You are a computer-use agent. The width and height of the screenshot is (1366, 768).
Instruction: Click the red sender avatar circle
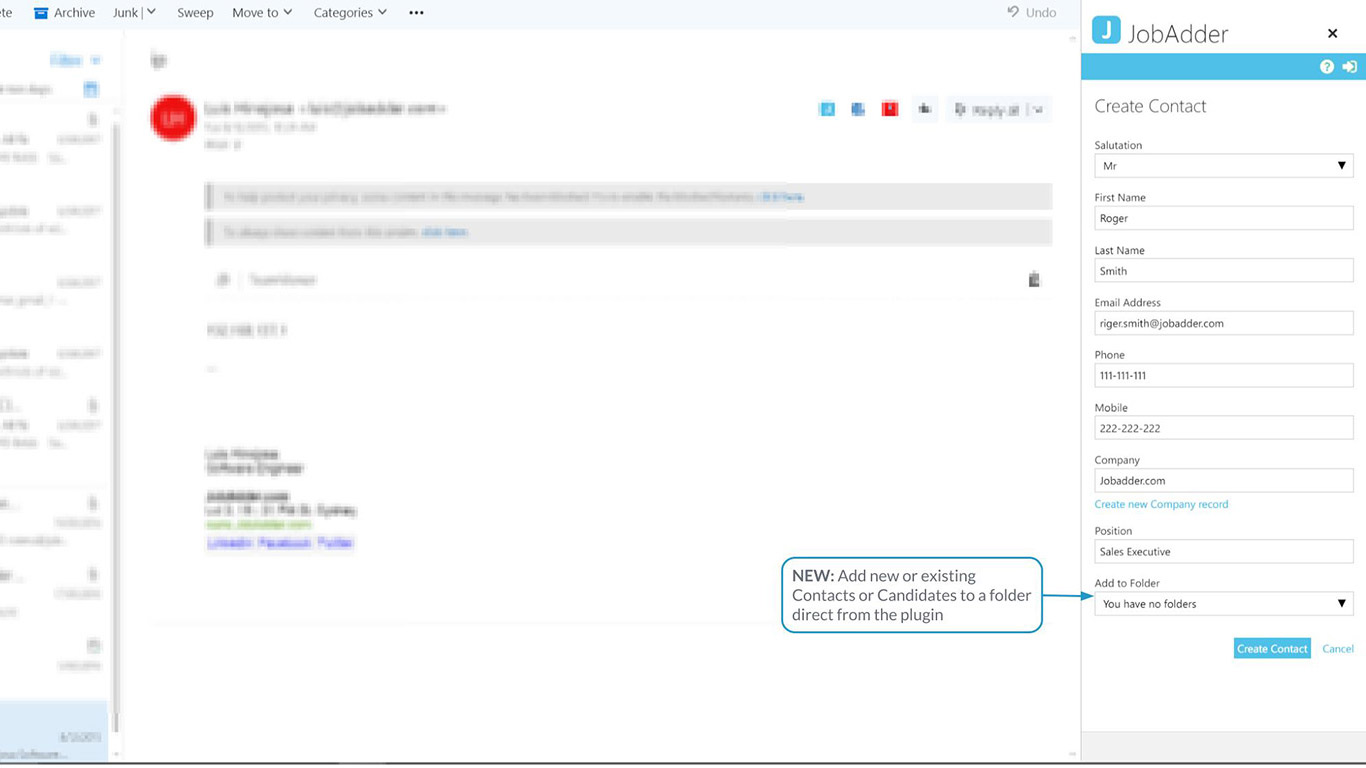tap(173, 118)
